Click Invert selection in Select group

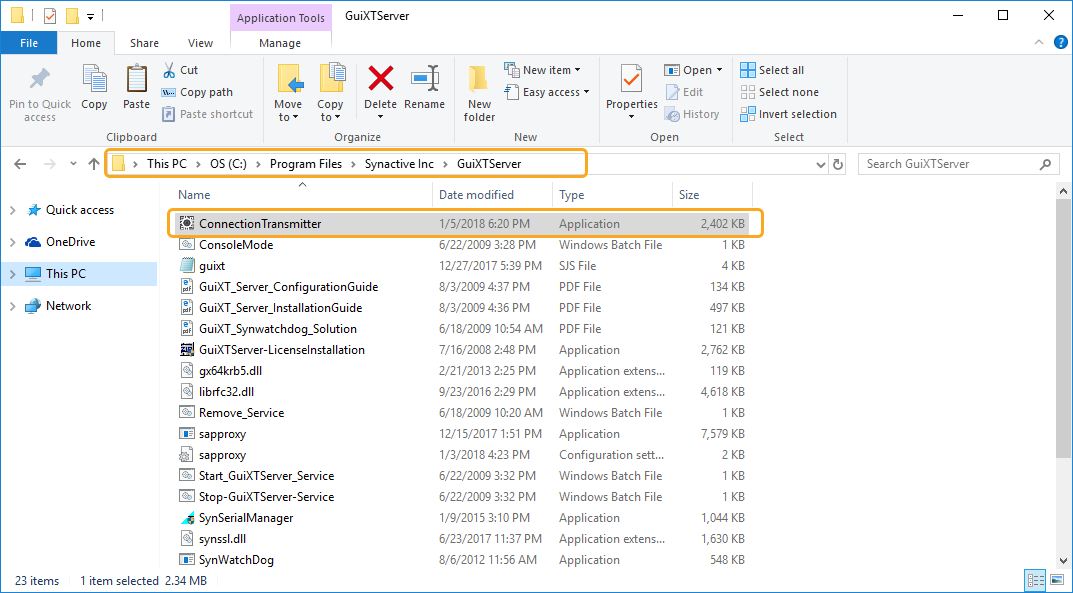(788, 114)
